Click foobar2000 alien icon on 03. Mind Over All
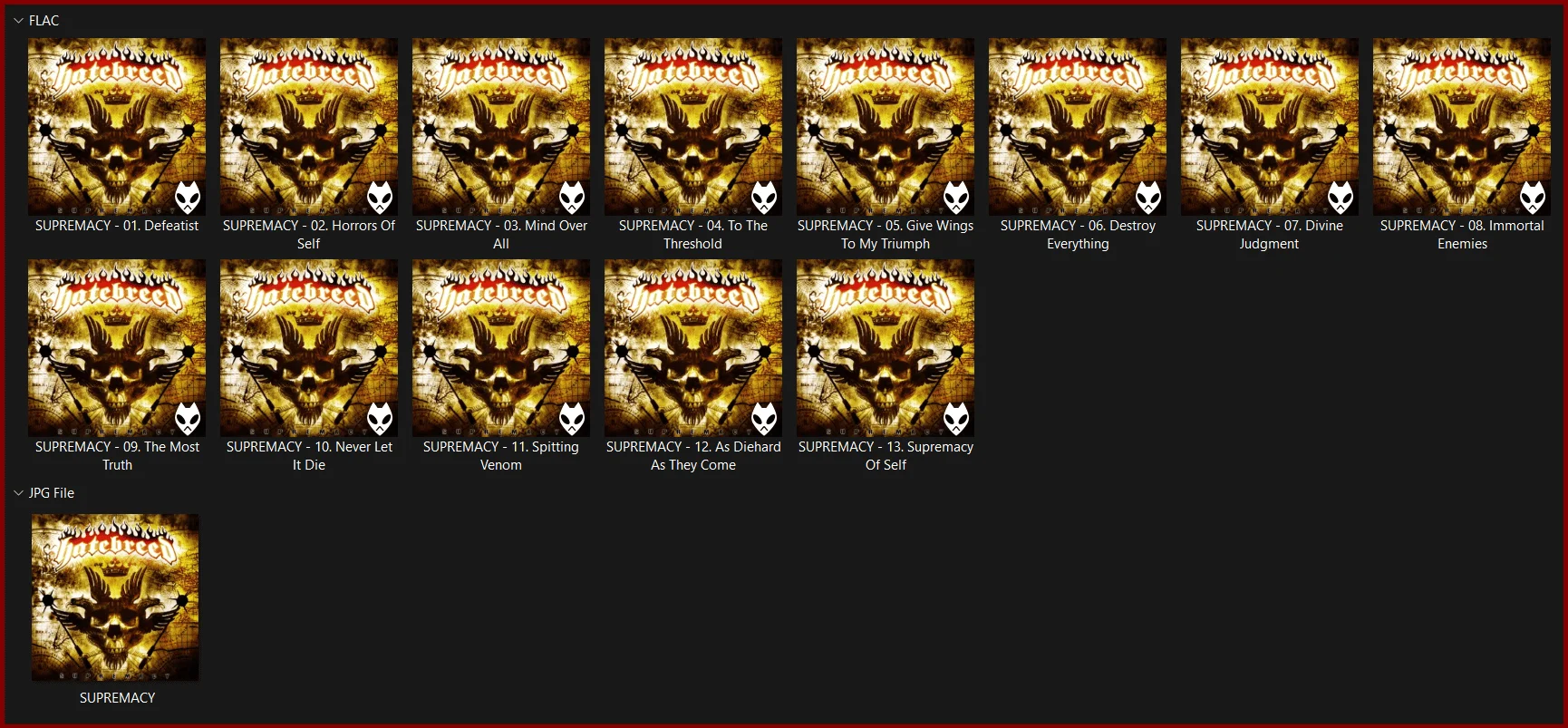 coord(572,197)
